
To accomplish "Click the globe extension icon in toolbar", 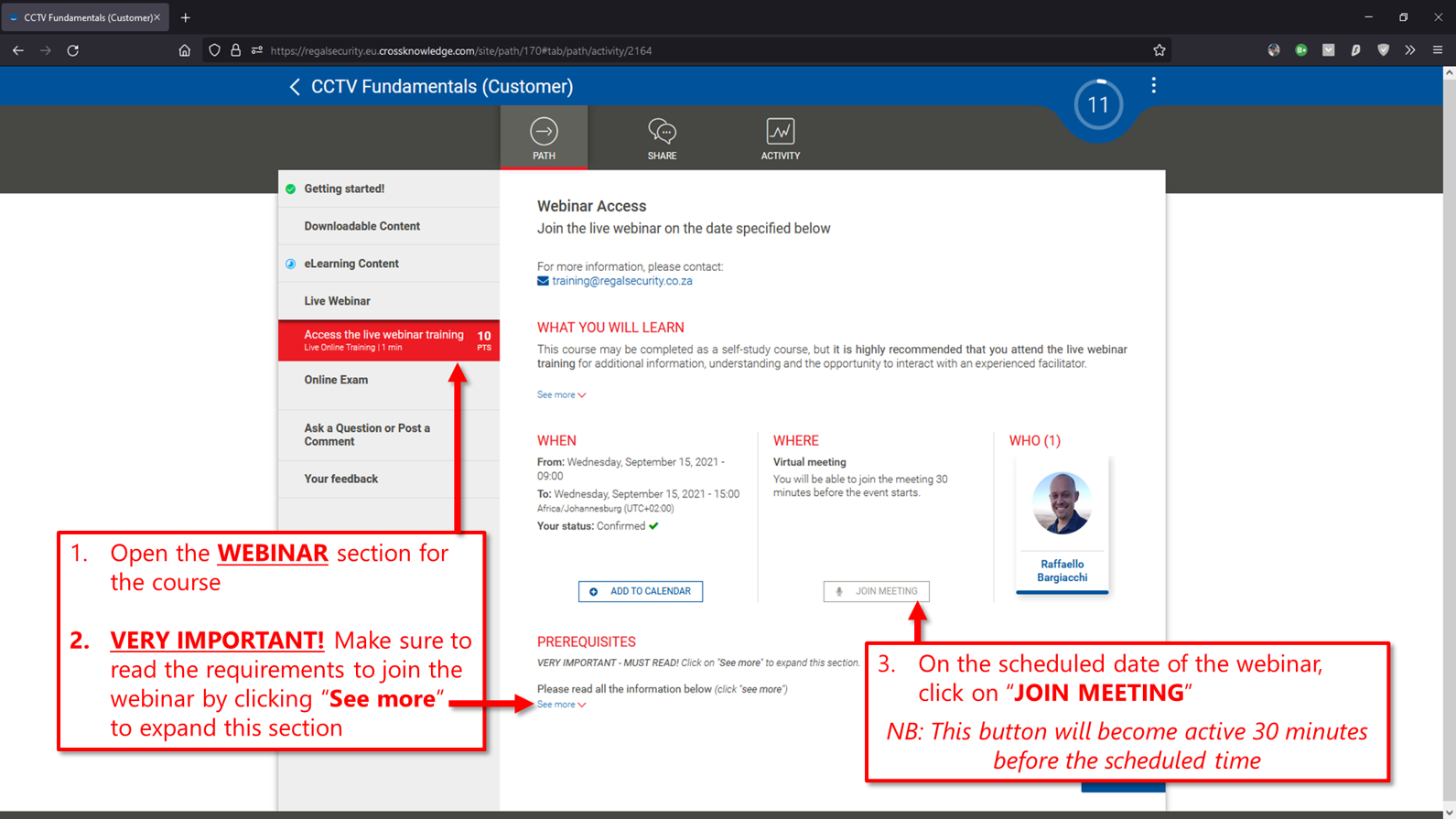I will [1274, 50].
